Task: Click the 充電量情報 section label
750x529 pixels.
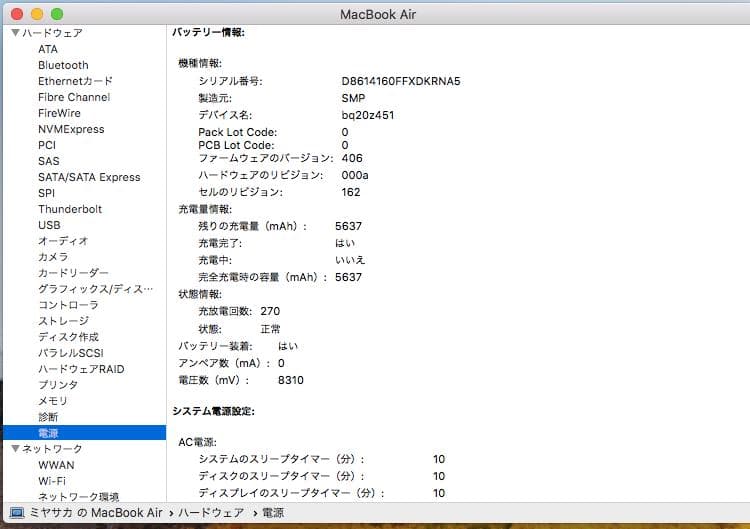Action: point(205,209)
